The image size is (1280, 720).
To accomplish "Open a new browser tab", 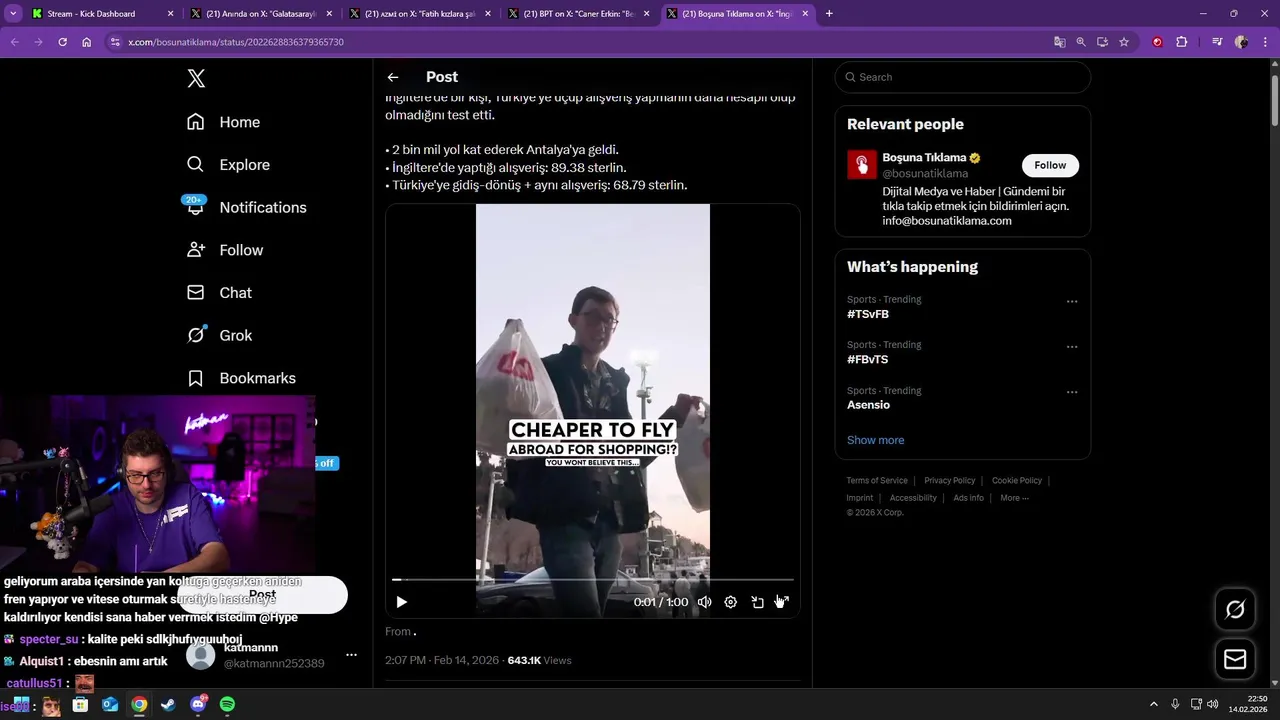I will coord(829,14).
